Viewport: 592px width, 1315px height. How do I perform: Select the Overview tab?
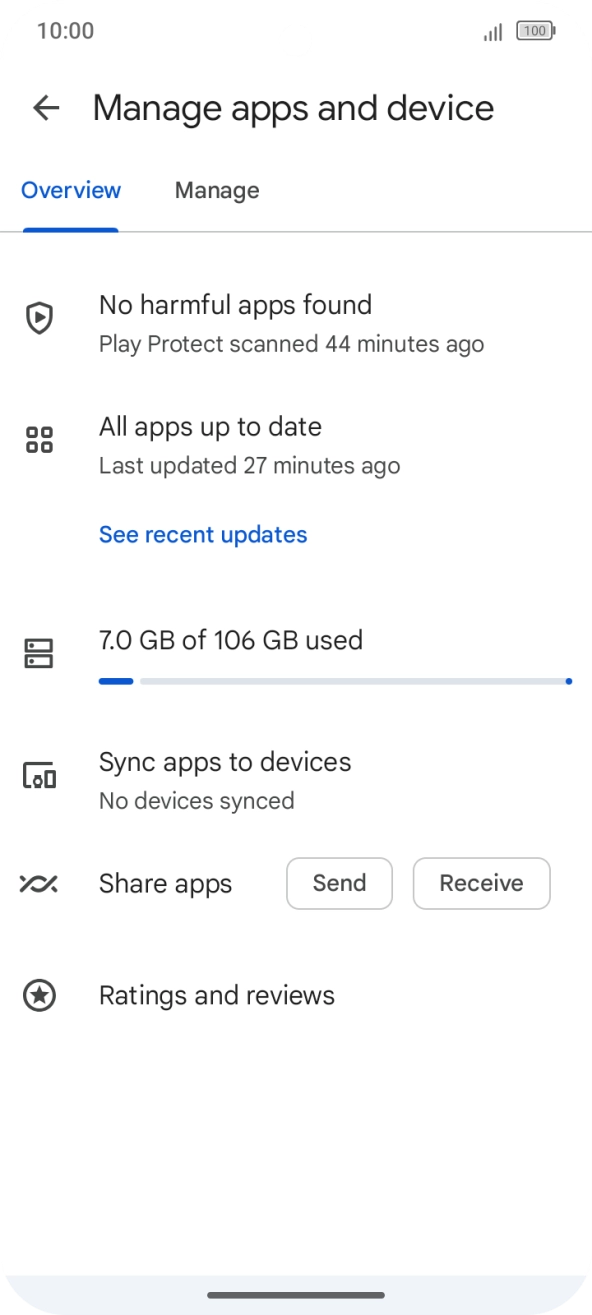(x=71, y=190)
